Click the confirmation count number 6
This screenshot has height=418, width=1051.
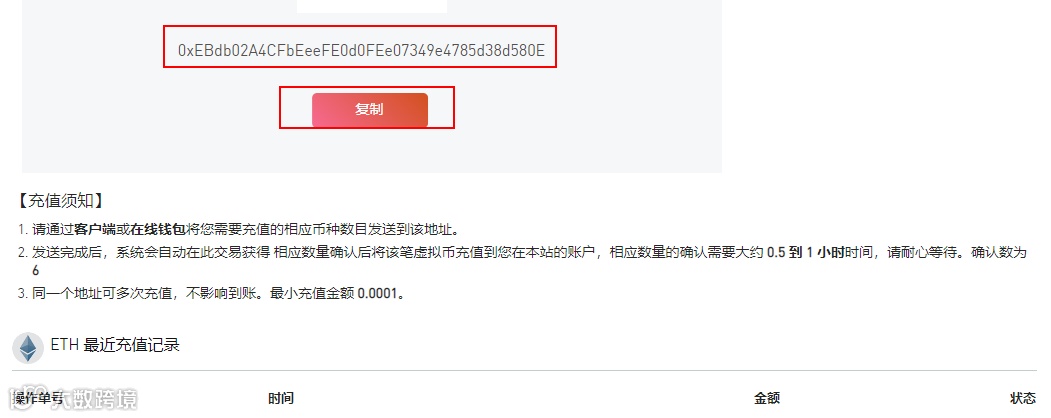pyautogui.click(x=36, y=271)
